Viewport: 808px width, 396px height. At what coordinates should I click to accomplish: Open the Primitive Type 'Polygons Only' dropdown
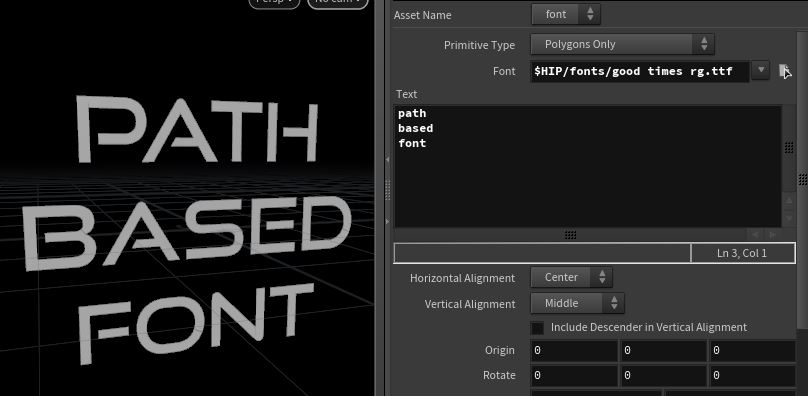[622, 44]
